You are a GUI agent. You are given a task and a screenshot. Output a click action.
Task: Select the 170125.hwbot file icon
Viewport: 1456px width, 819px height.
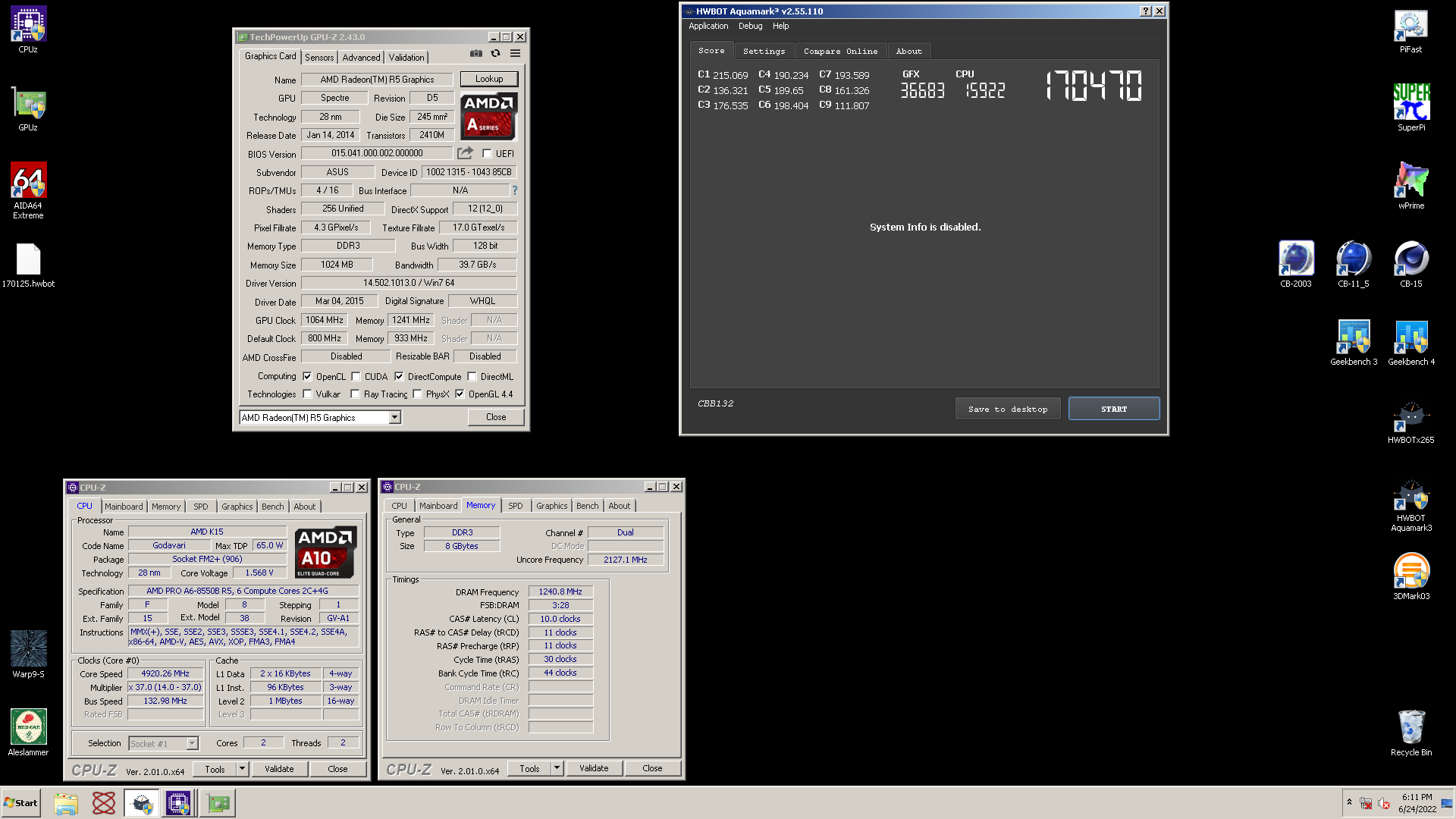pyautogui.click(x=28, y=265)
